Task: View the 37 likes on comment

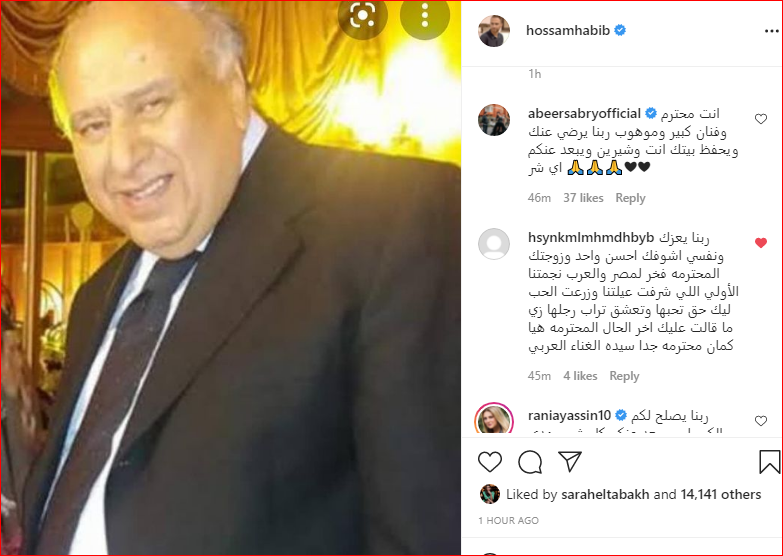Action: point(583,198)
